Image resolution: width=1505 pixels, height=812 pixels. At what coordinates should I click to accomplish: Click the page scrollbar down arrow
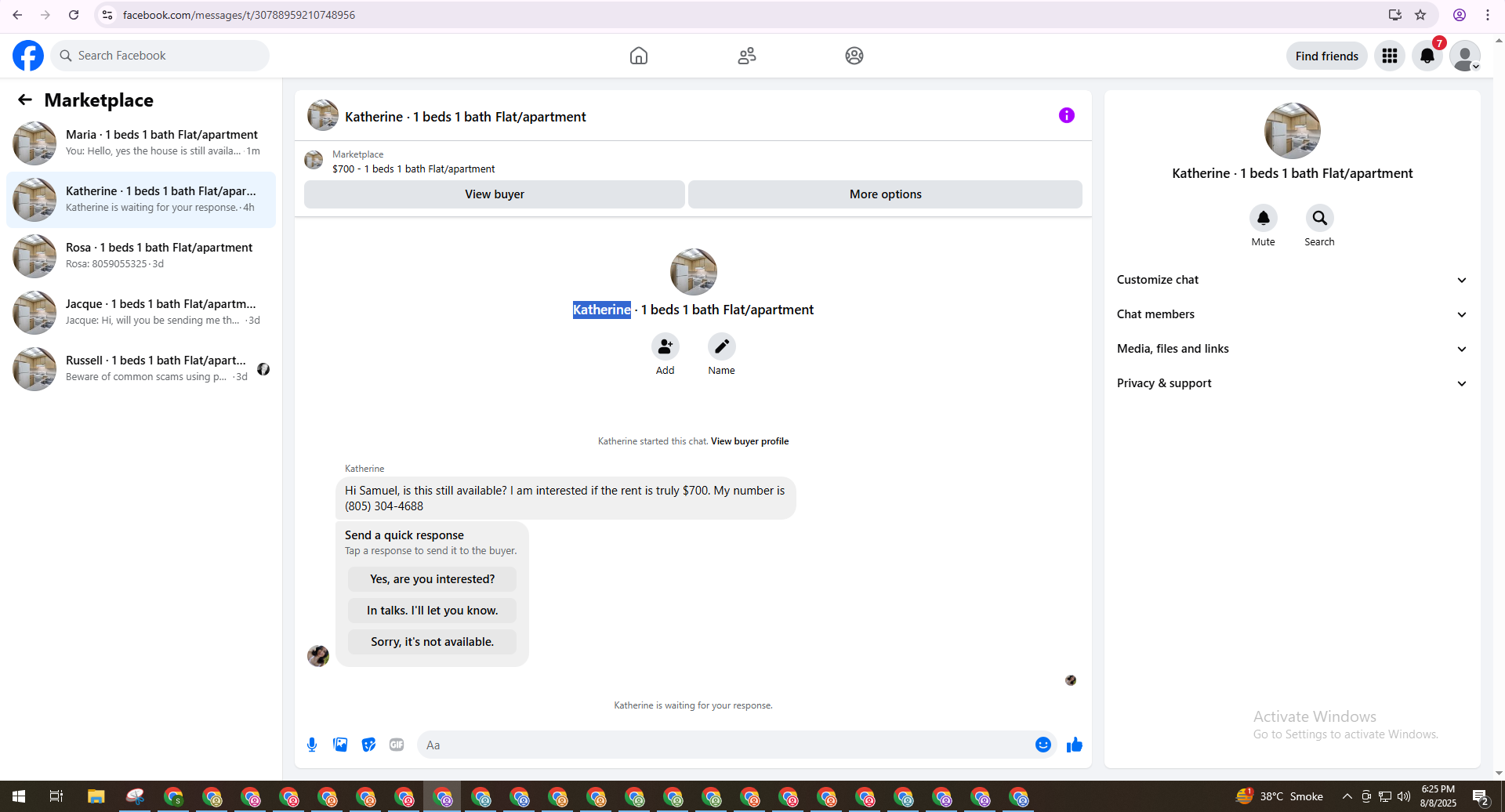[1499, 773]
